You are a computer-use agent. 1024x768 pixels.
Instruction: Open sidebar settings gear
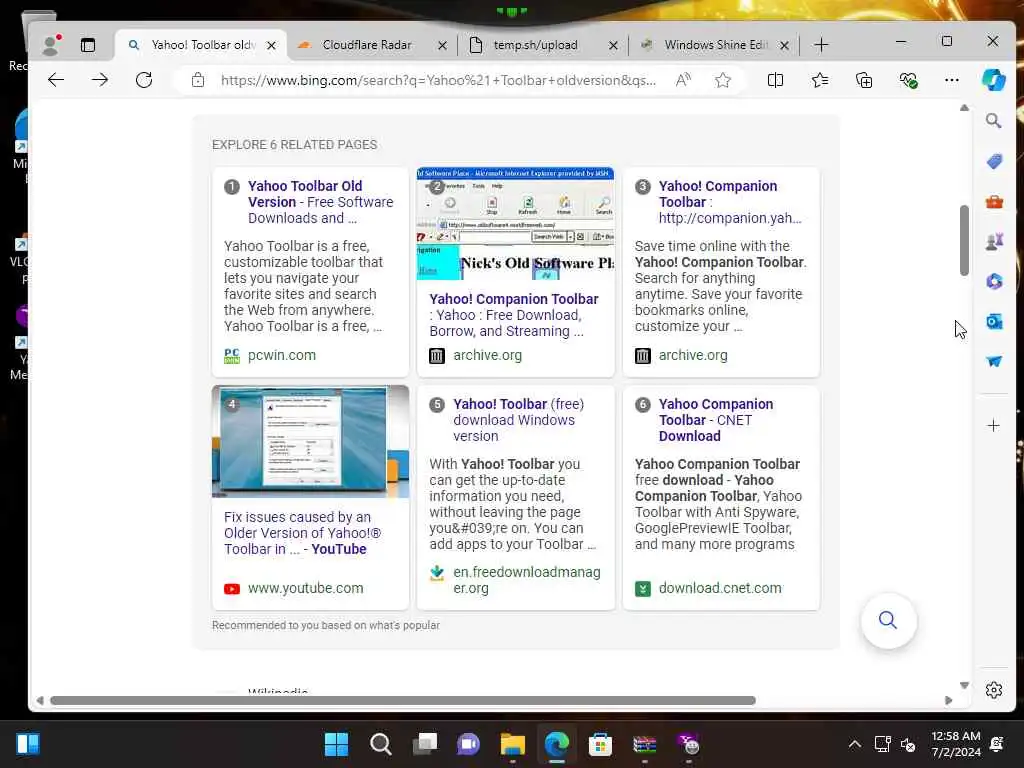pos(994,690)
